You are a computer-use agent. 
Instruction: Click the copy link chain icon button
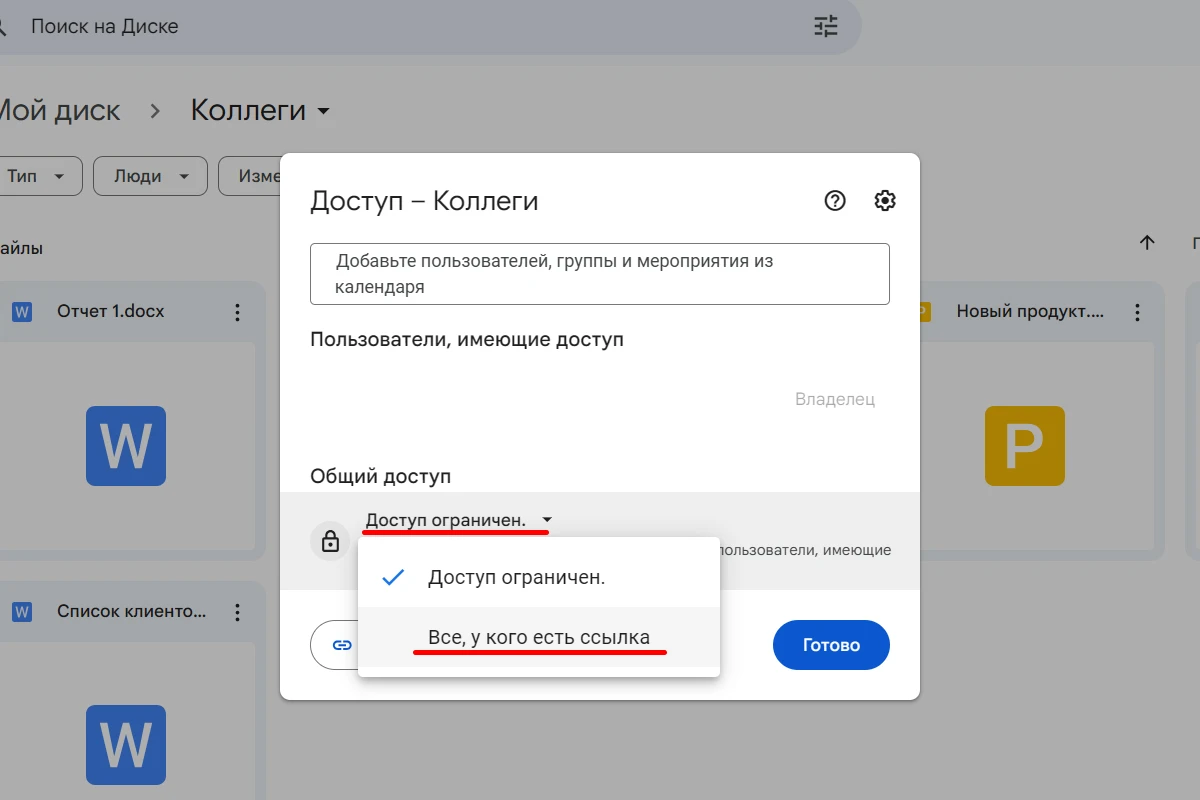341,645
